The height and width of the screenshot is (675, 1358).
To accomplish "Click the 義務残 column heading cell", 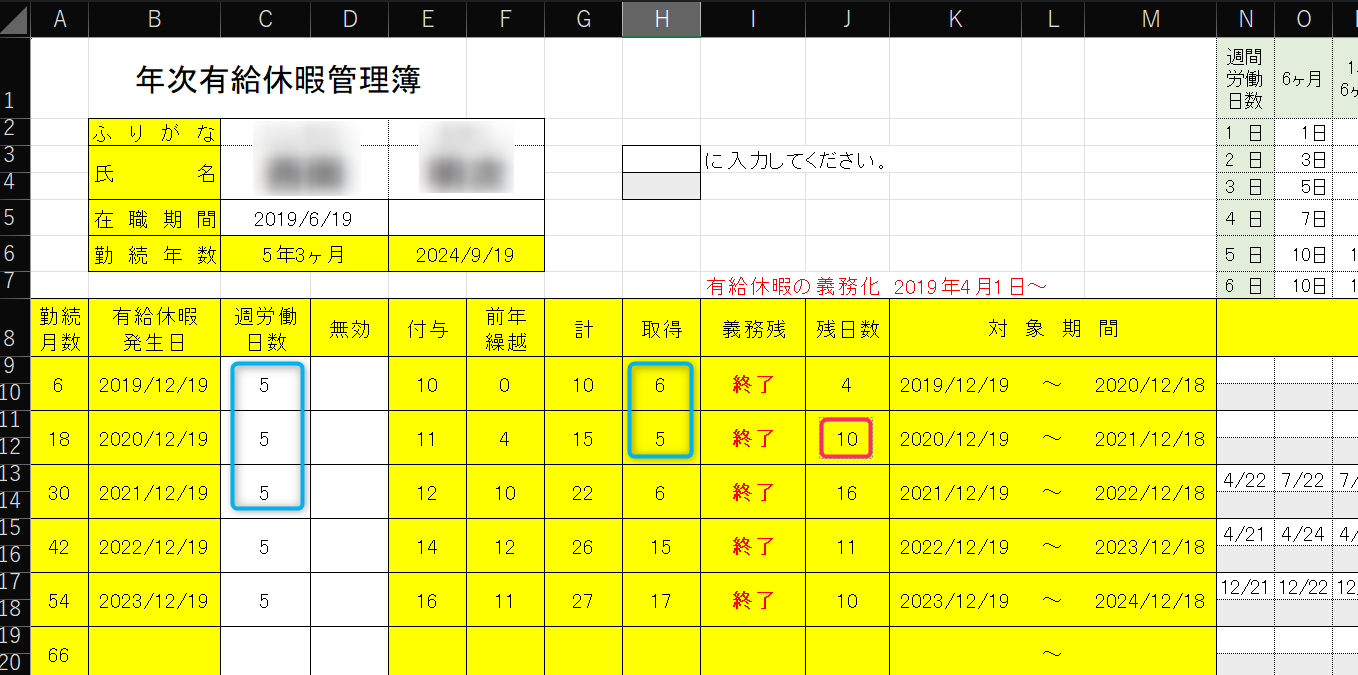I will [753, 328].
